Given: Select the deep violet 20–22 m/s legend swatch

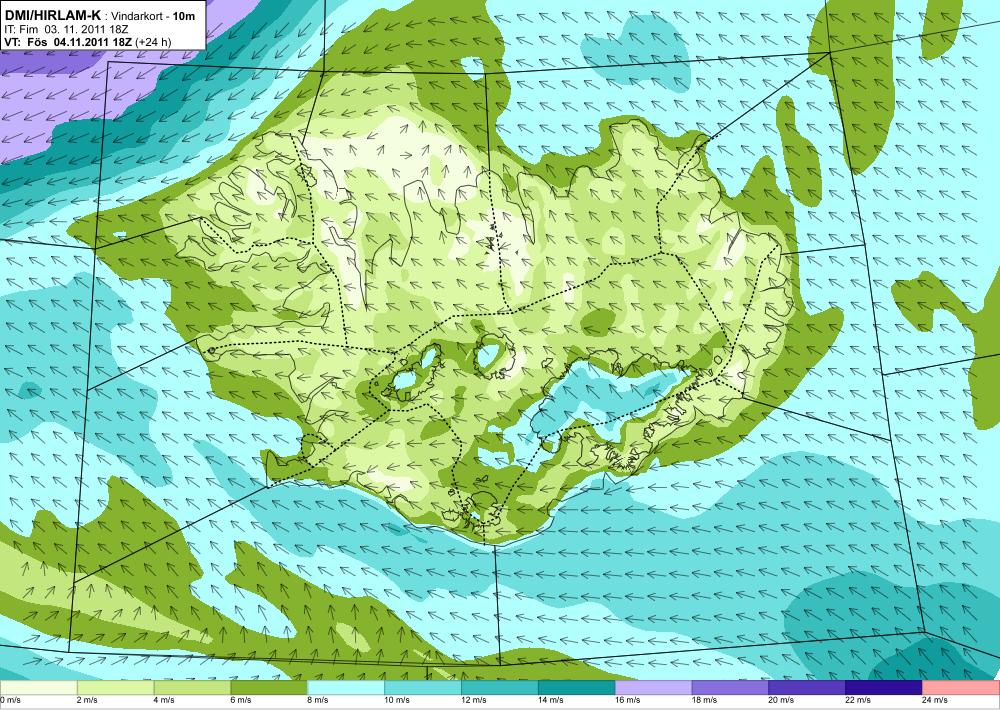Looking at the screenshot, I should click(807, 688).
